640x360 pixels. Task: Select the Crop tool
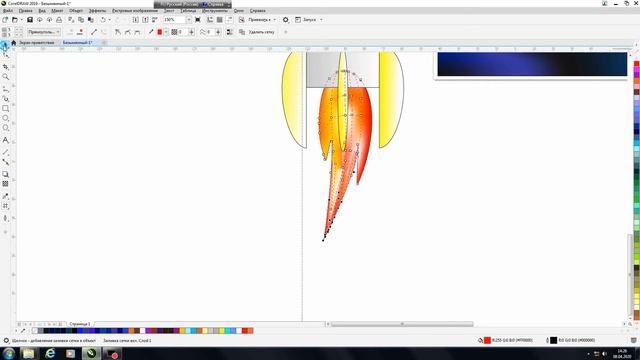point(5,67)
